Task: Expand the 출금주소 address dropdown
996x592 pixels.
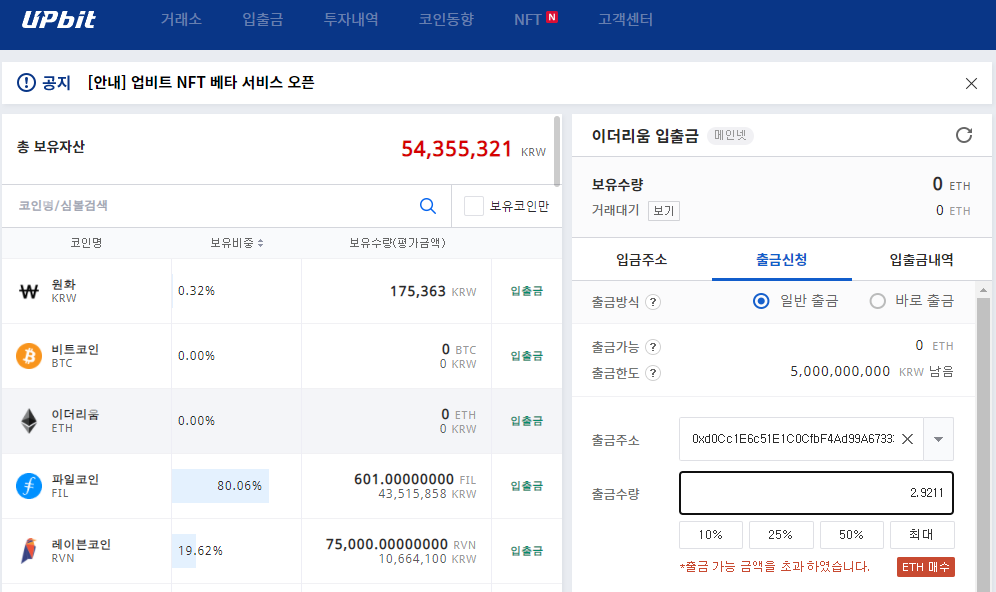Action: (938, 439)
